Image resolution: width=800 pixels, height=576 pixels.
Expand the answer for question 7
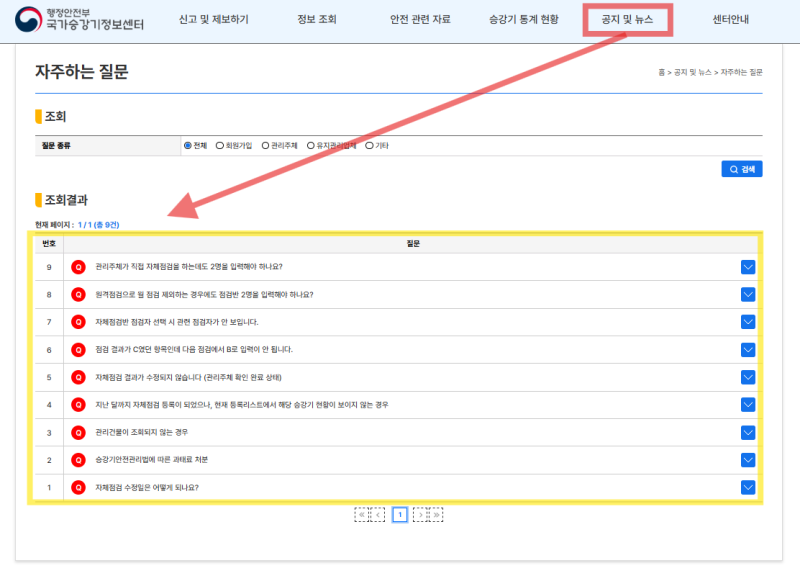click(748, 322)
